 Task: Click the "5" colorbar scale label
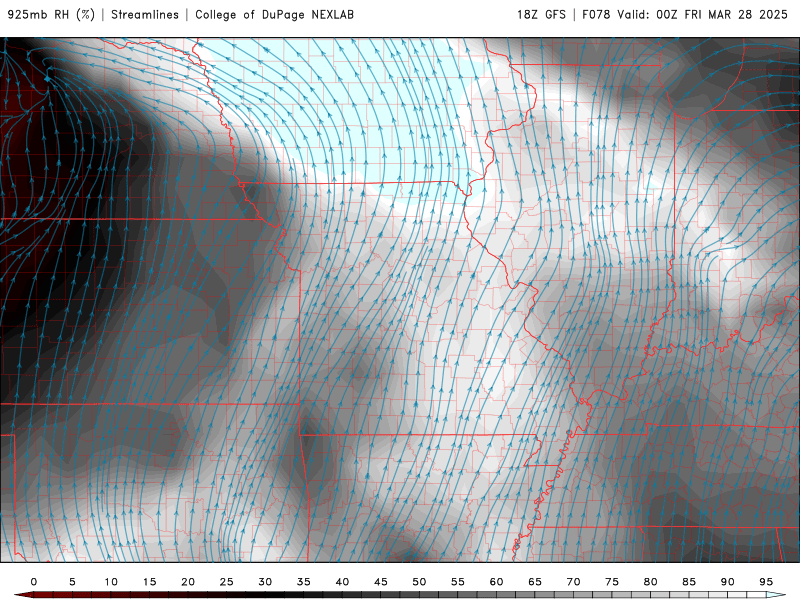coord(72,582)
